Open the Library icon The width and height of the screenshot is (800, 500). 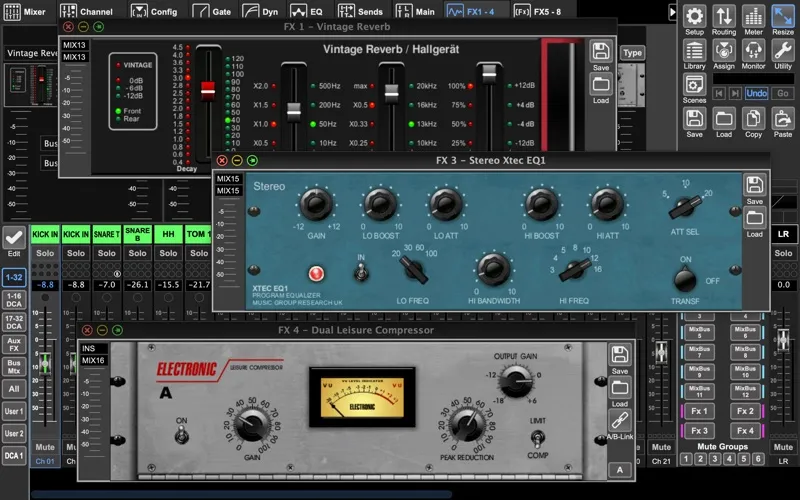tap(694, 51)
